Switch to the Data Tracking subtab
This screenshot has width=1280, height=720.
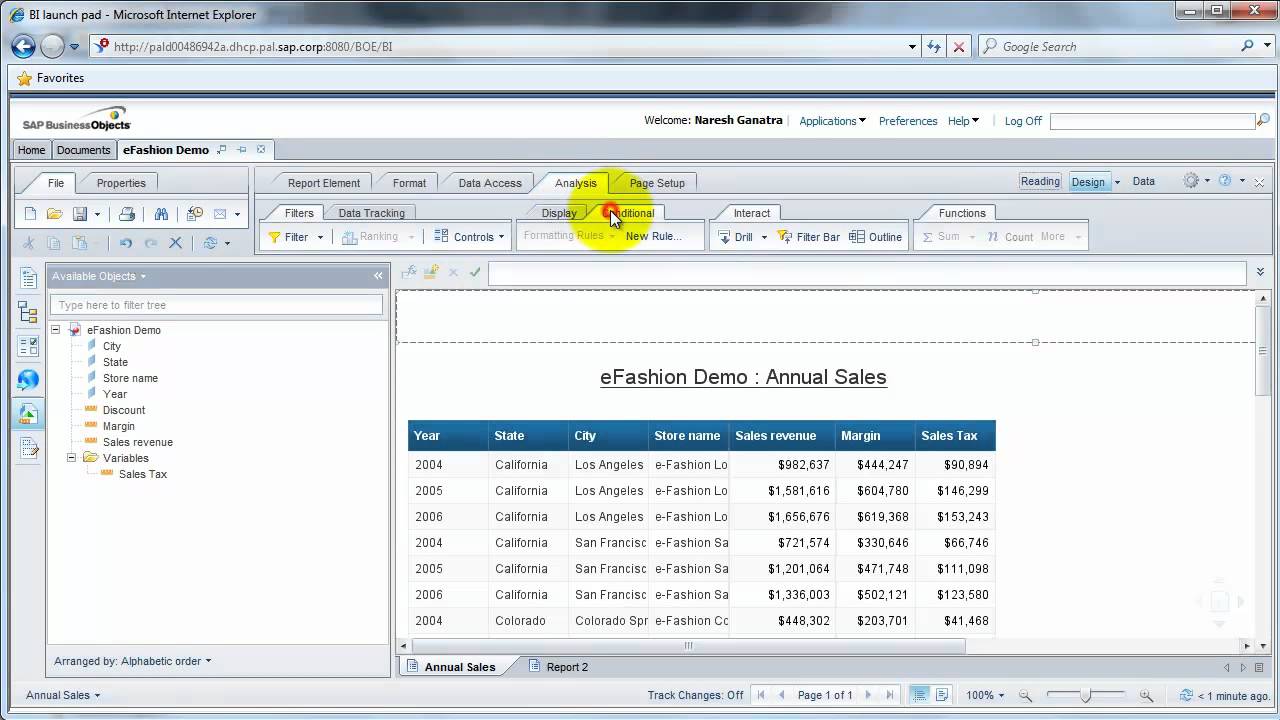pos(371,213)
